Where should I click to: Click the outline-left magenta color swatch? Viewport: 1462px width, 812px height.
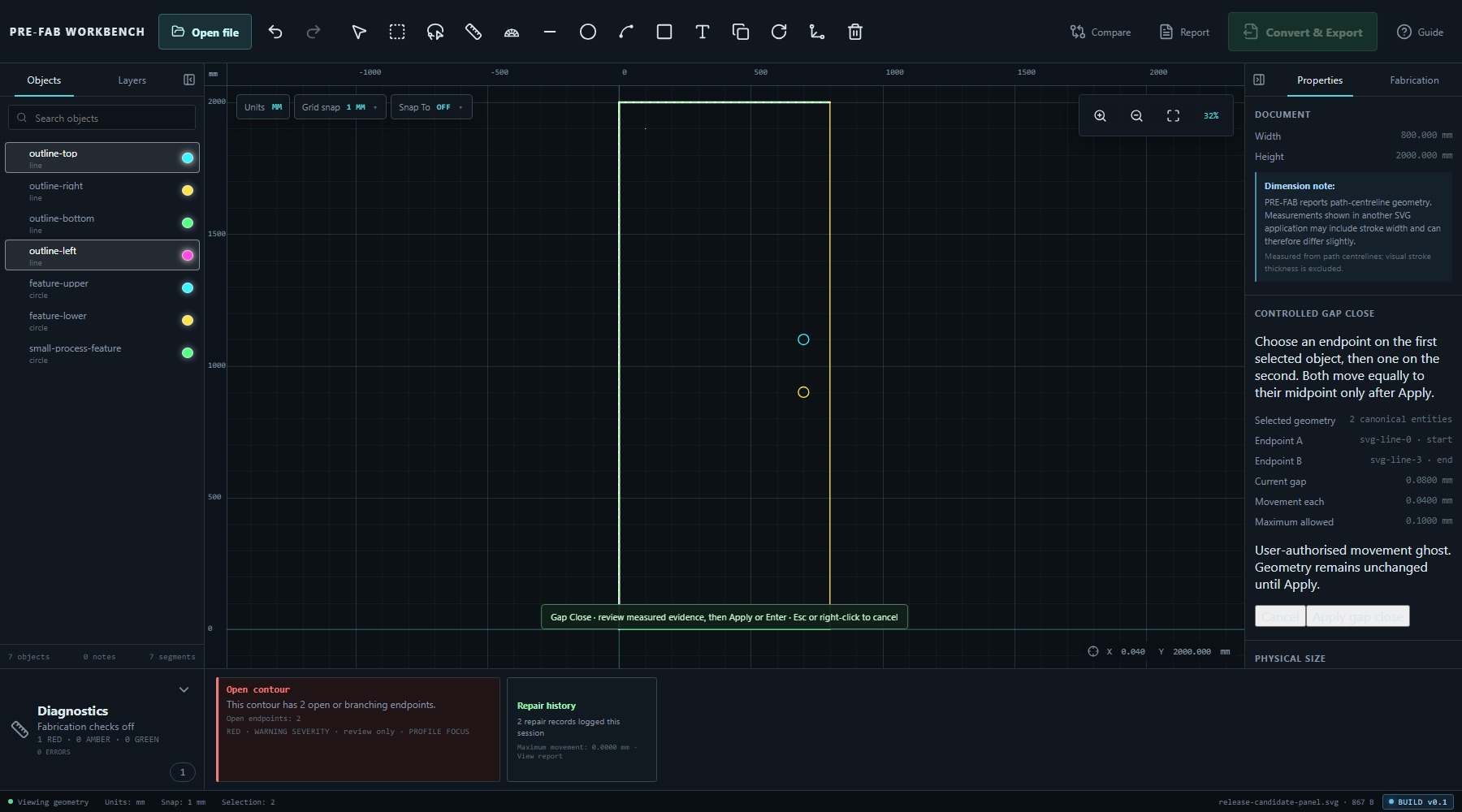point(188,255)
